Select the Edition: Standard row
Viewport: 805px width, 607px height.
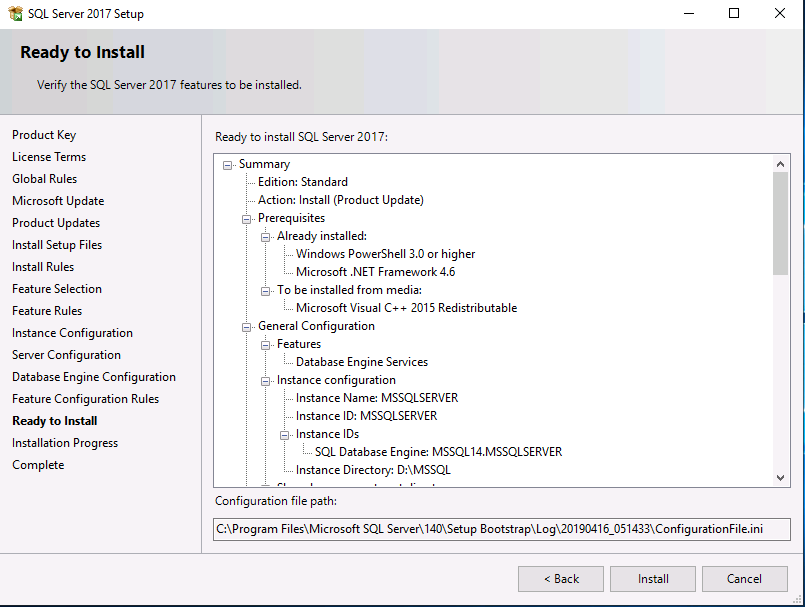[x=303, y=182]
